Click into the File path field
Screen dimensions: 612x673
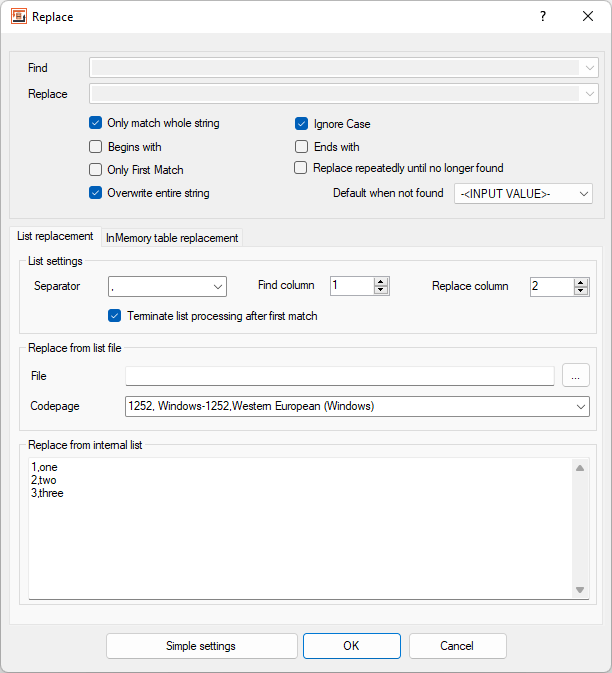pyautogui.click(x=339, y=376)
